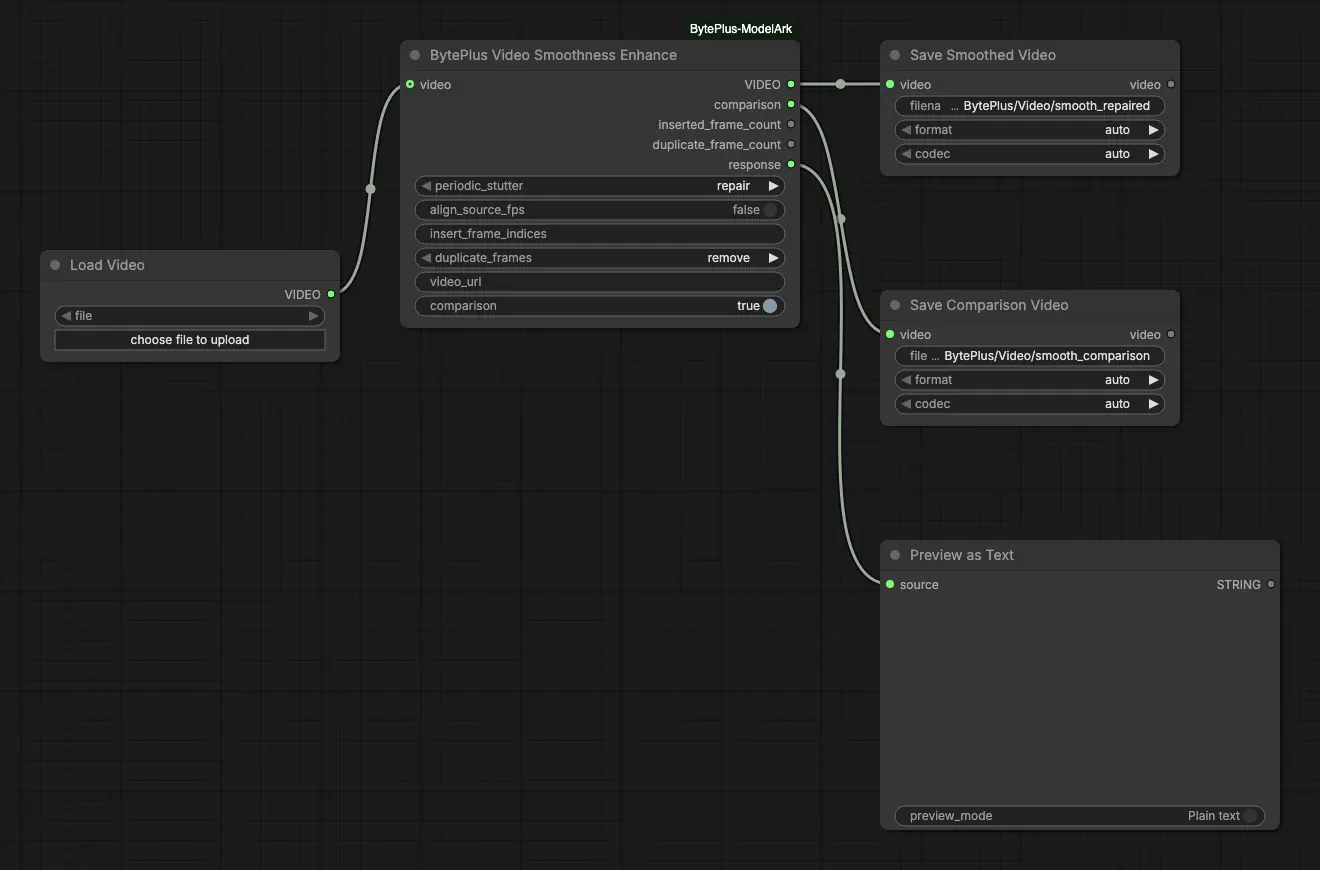Click the response output socket
Screen dimensions: 1320x870
tap(791, 164)
